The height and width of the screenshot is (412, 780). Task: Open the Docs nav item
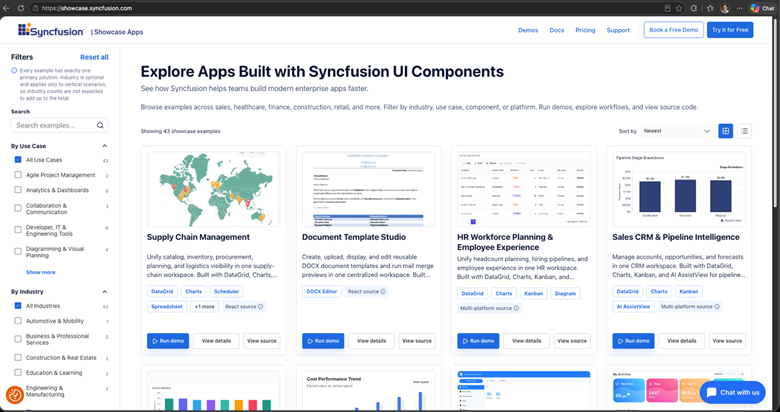(557, 30)
